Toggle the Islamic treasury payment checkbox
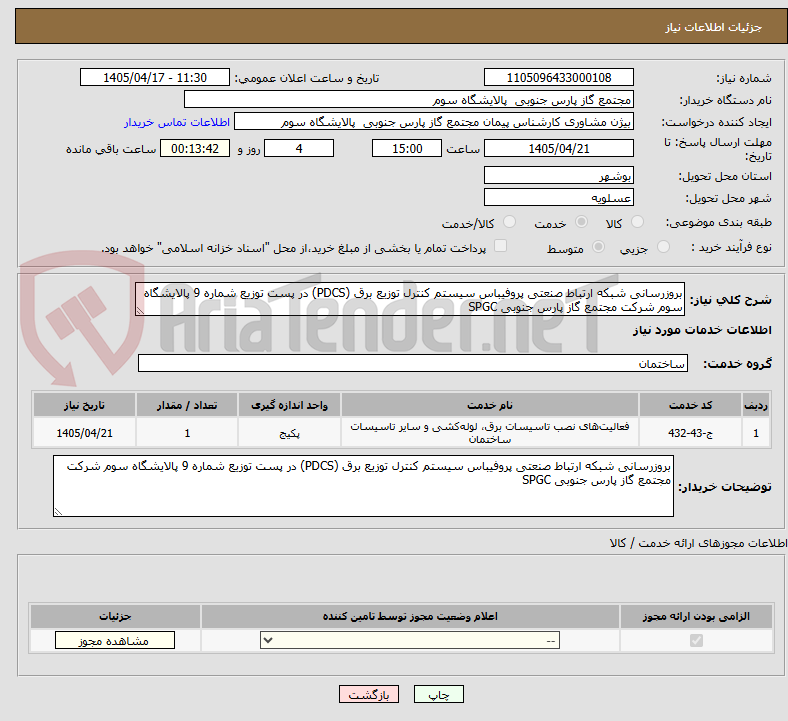Image resolution: width=788 pixels, height=721 pixels. pyautogui.click(x=501, y=246)
